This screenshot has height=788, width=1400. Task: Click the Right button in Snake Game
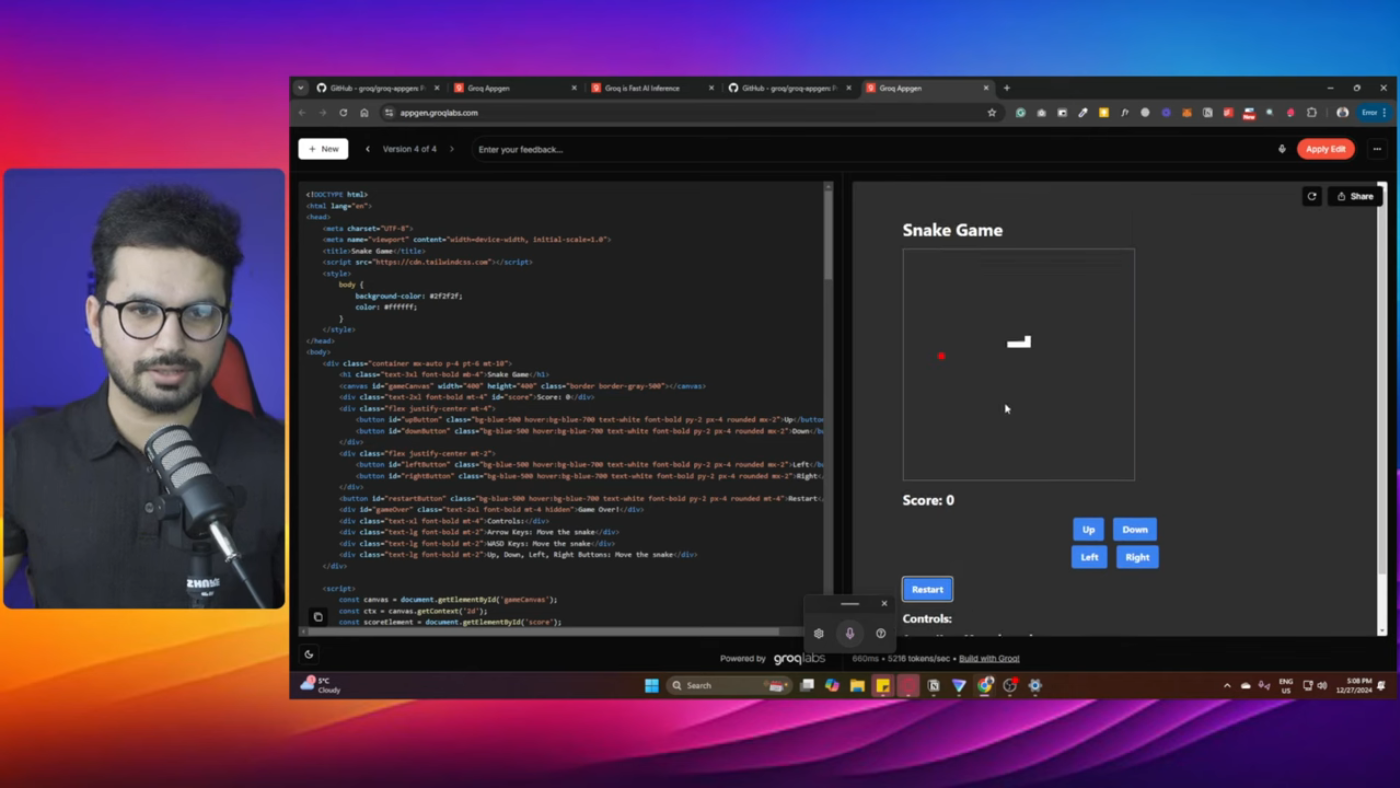(x=1137, y=557)
